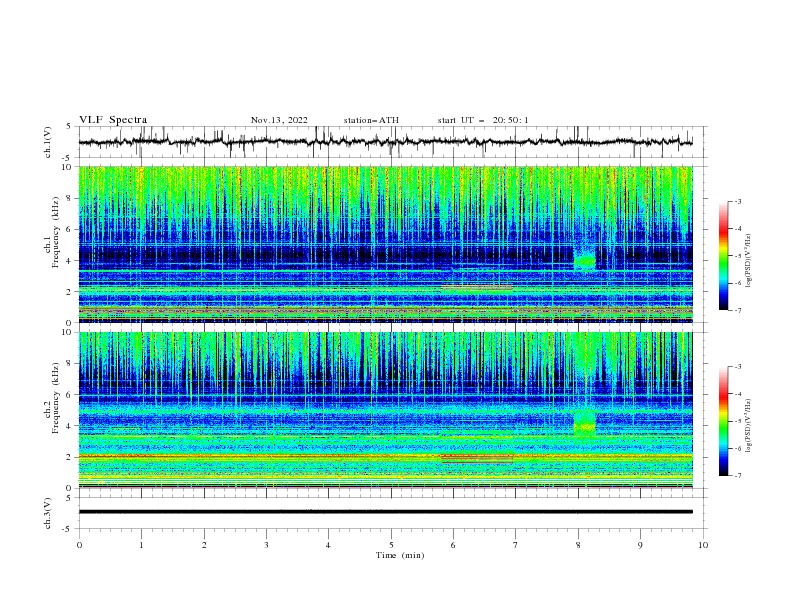Image resolution: width=792 pixels, height=612 pixels.
Task: Click the upper "log(PSD)(V²/Hz)" colorbar label
Action: coord(750,261)
